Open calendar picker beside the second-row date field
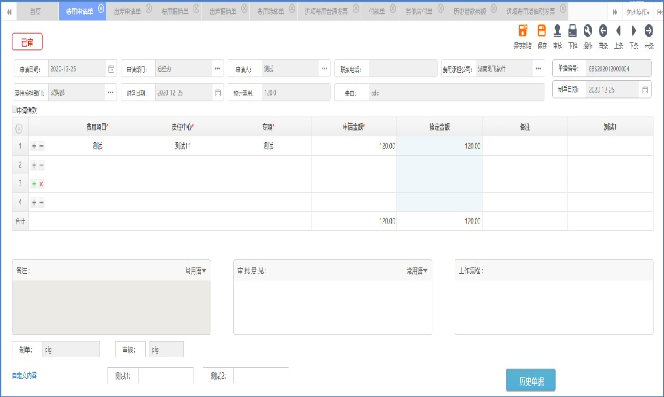The height and width of the screenshot is (397, 664). (x=218, y=92)
